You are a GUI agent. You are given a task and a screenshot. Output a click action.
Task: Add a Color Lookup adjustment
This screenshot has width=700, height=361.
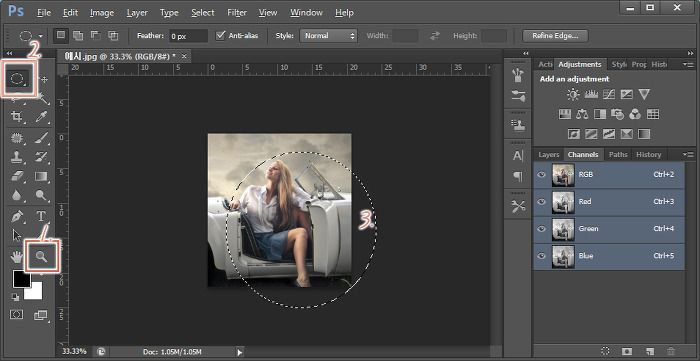[653, 114]
